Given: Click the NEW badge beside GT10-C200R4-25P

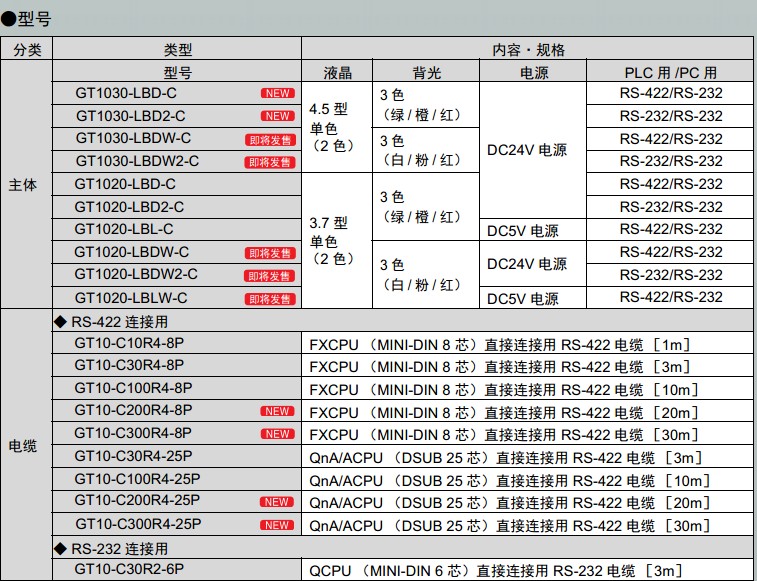Looking at the screenshot, I should (277, 502).
